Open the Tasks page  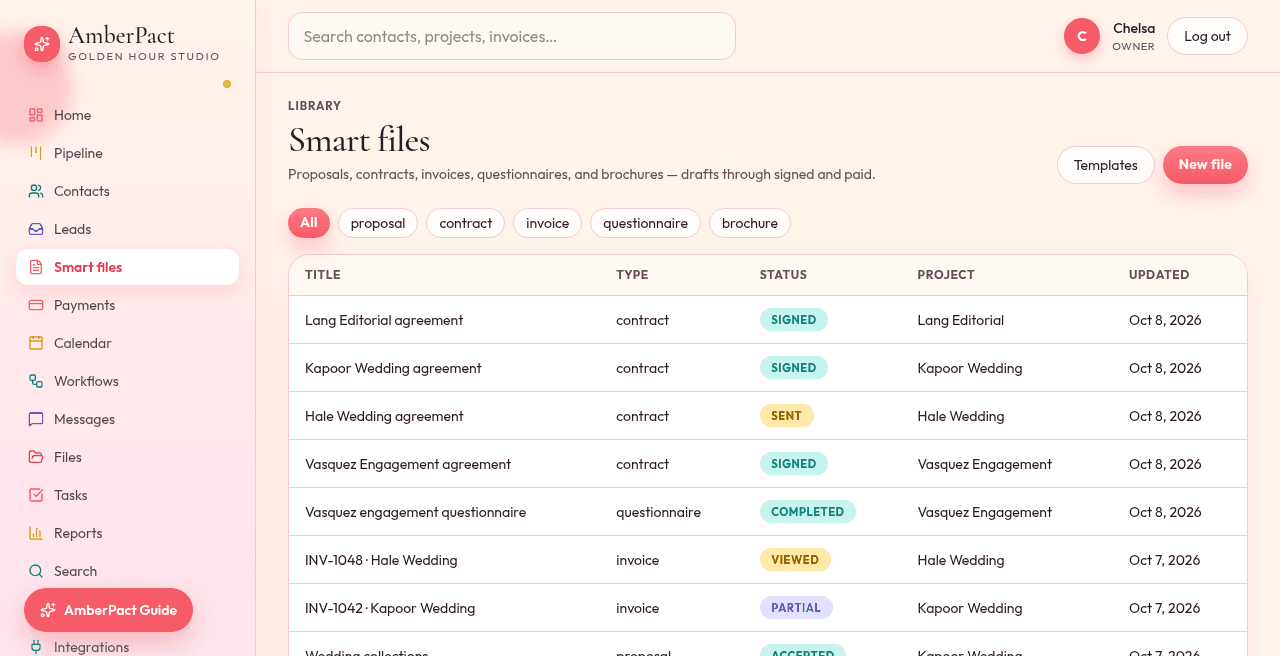coord(127,495)
